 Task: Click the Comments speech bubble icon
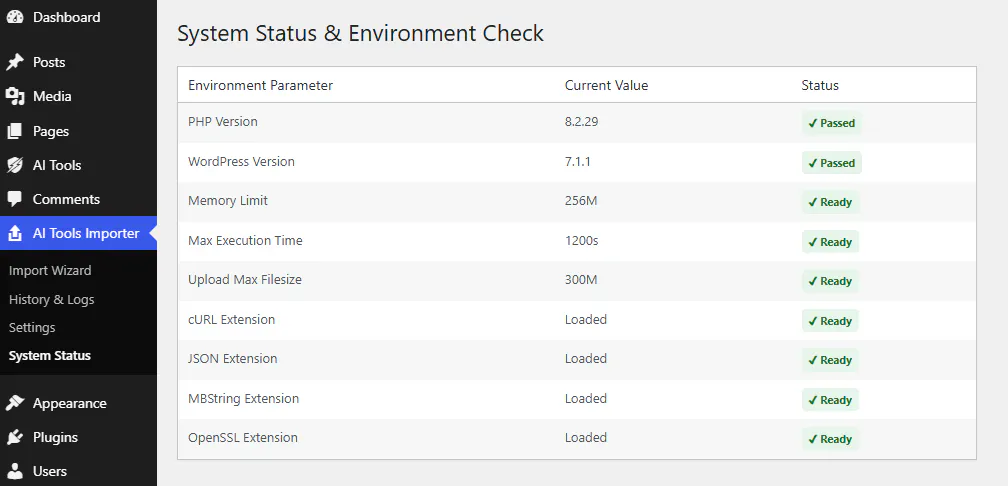[x=15, y=199]
